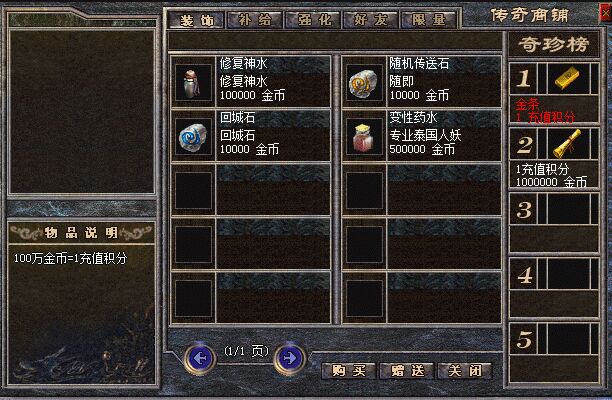Switch to the 强化 tab
The height and width of the screenshot is (400, 612).
pyautogui.click(x=313, y=20)
